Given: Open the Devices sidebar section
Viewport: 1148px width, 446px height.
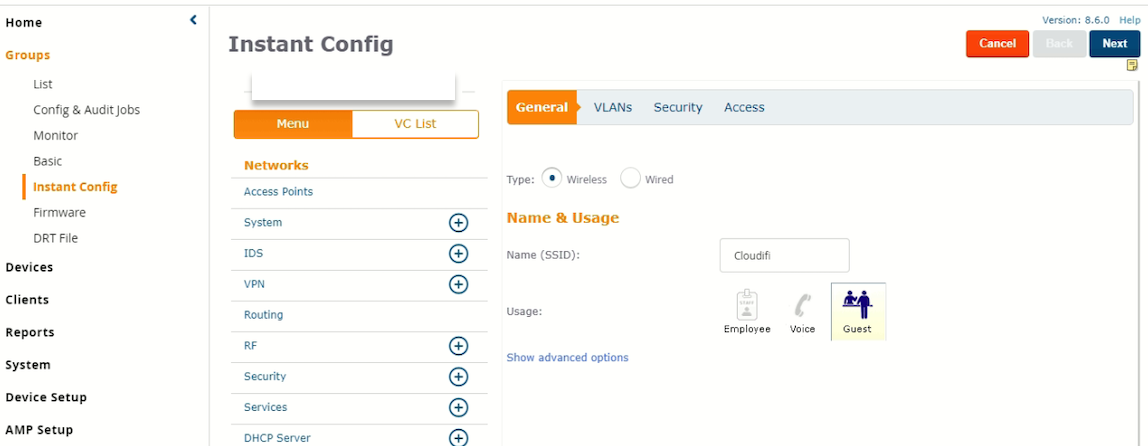Looking at the screenshot, I should [x=29, y=267].
